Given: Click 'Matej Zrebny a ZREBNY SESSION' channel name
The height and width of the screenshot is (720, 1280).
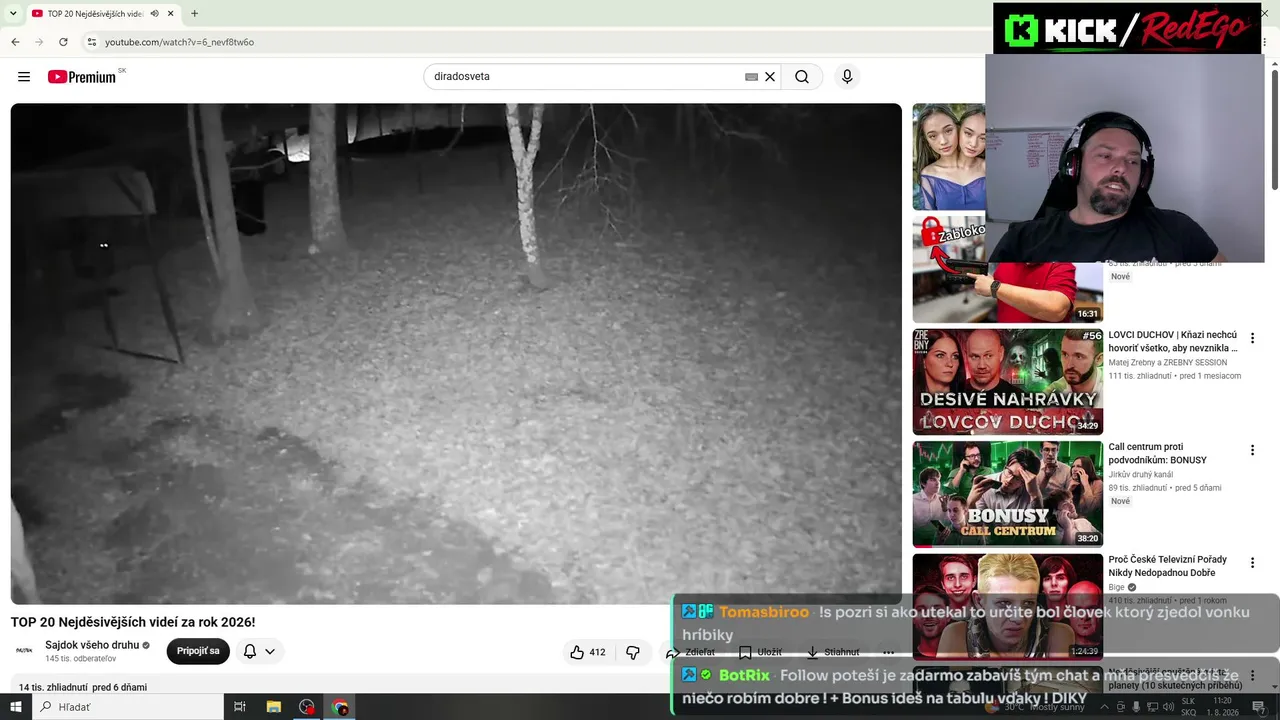Looking at the screenshot, I should click(1167, 362).
